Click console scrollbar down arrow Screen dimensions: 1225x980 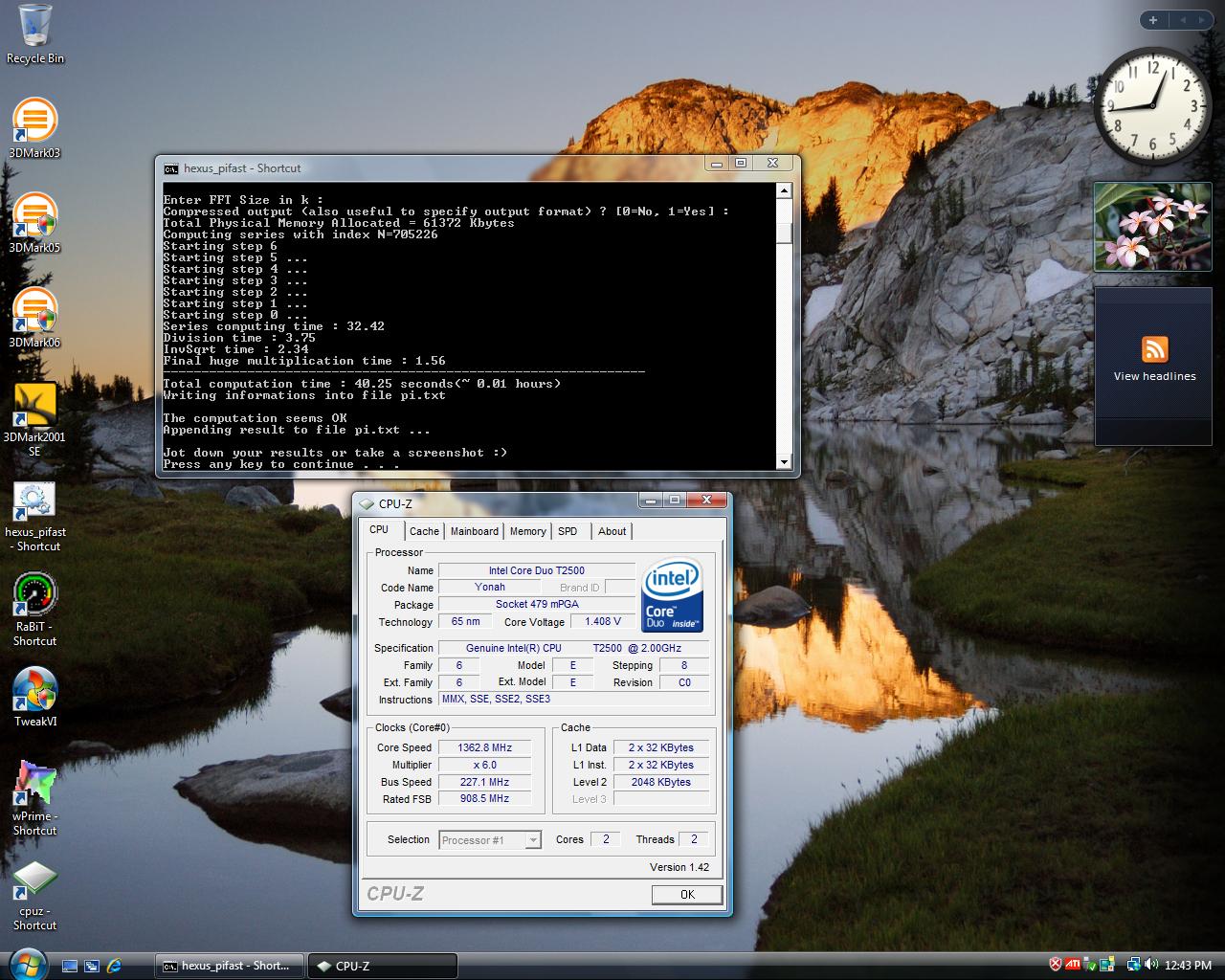click(x=785, y=462)
